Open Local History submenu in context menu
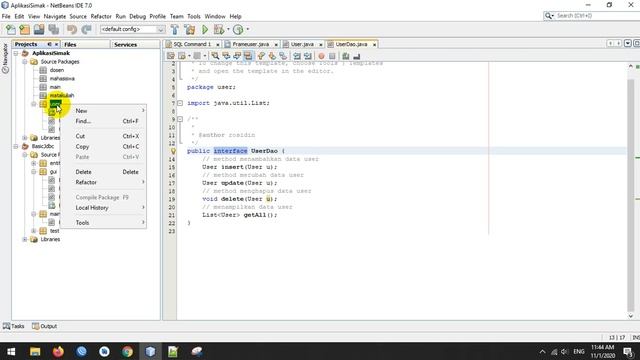640x360 pixels. [x=105, y=208]
